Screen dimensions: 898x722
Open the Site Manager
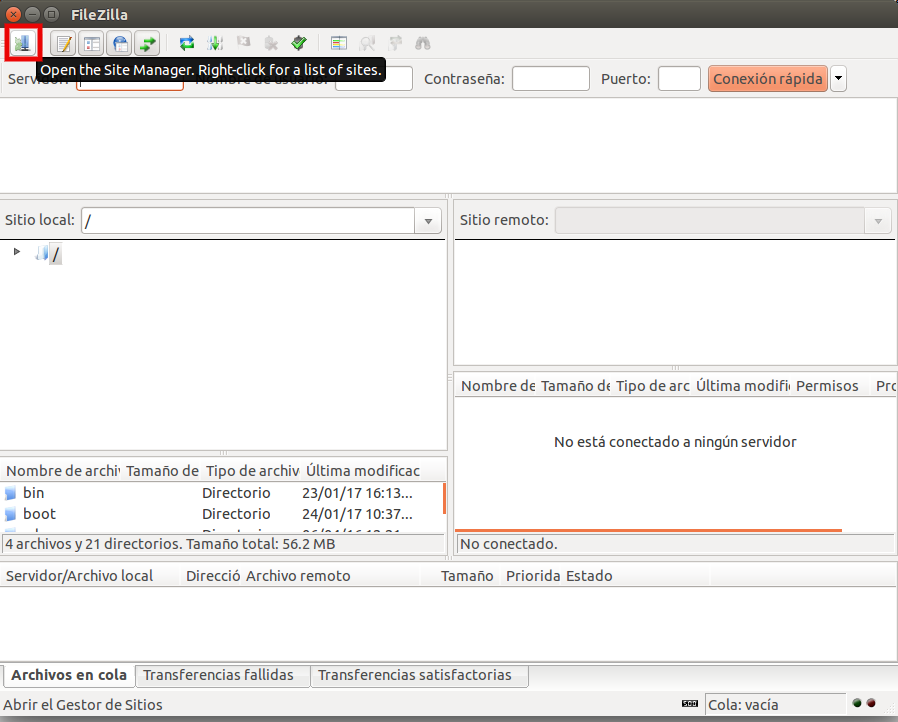point(23,43)
